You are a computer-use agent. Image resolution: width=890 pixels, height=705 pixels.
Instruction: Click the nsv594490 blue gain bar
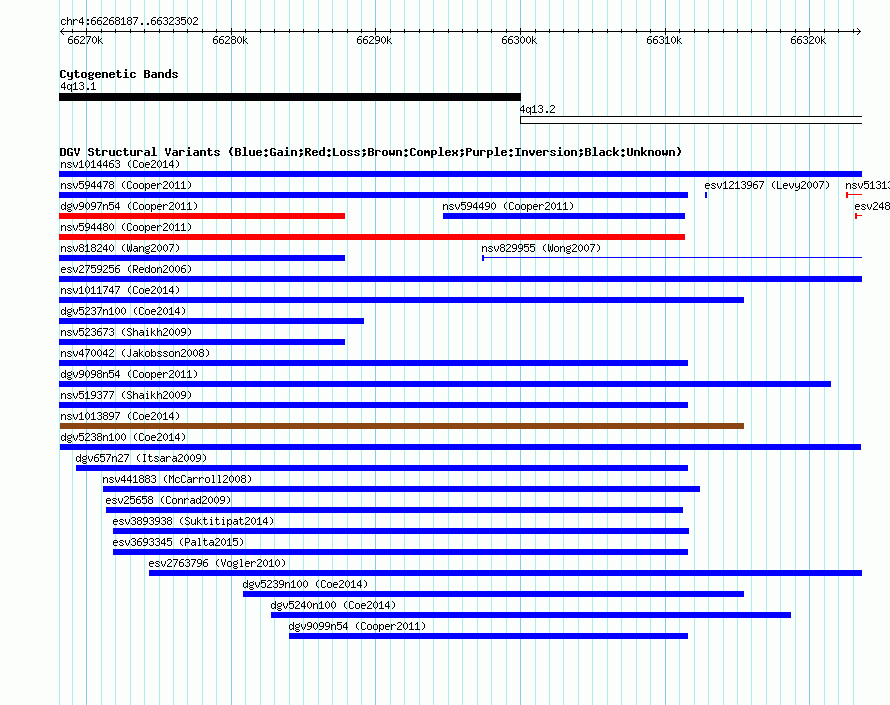tap(564, 216)
